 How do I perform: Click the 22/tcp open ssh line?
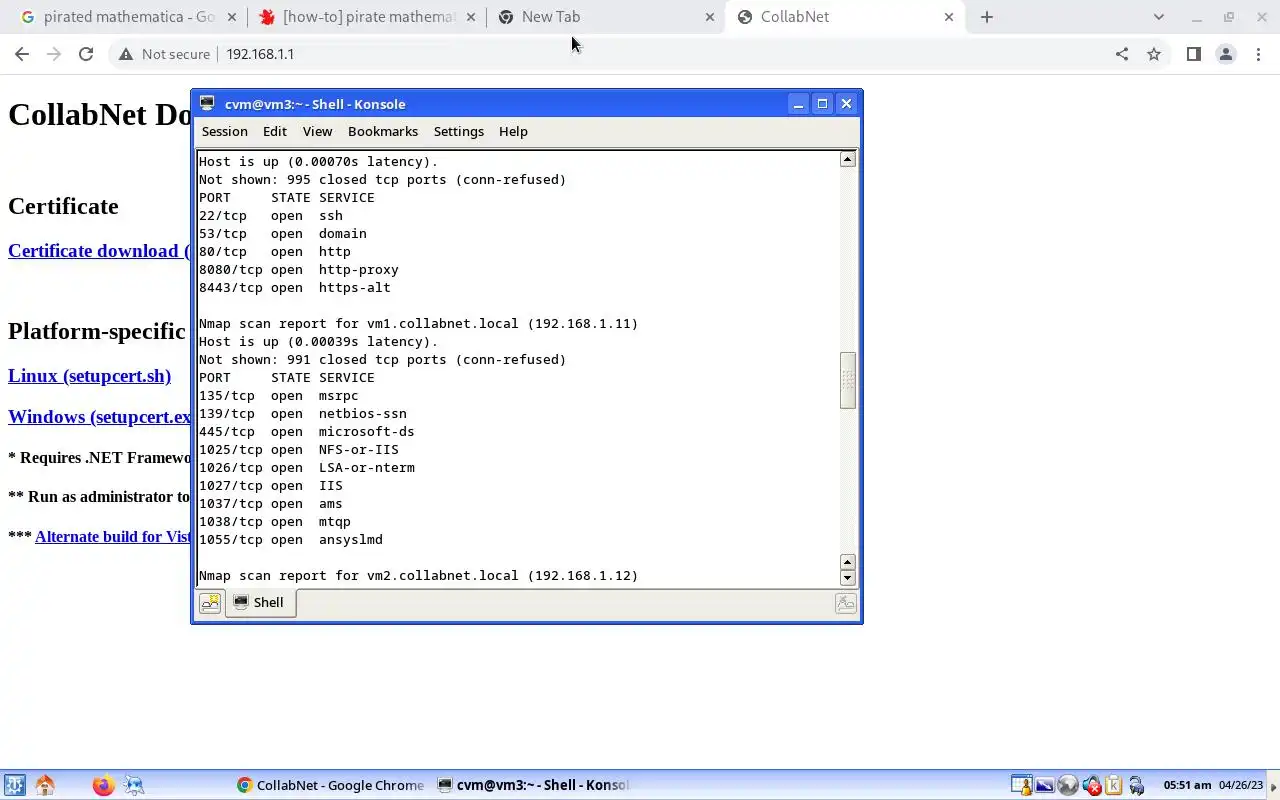270,216
